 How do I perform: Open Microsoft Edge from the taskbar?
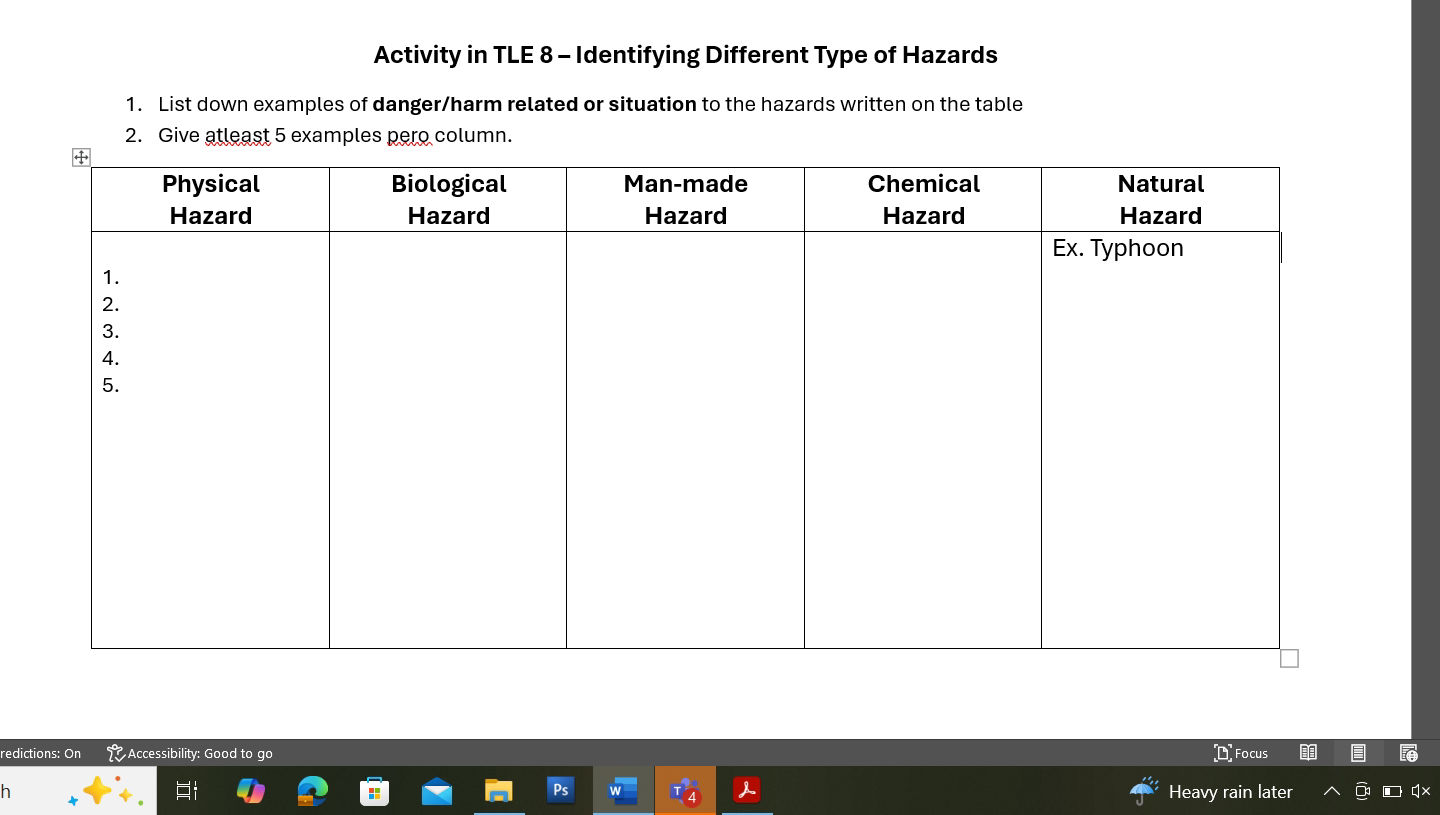pyautogui.click(x=312, y=791)
